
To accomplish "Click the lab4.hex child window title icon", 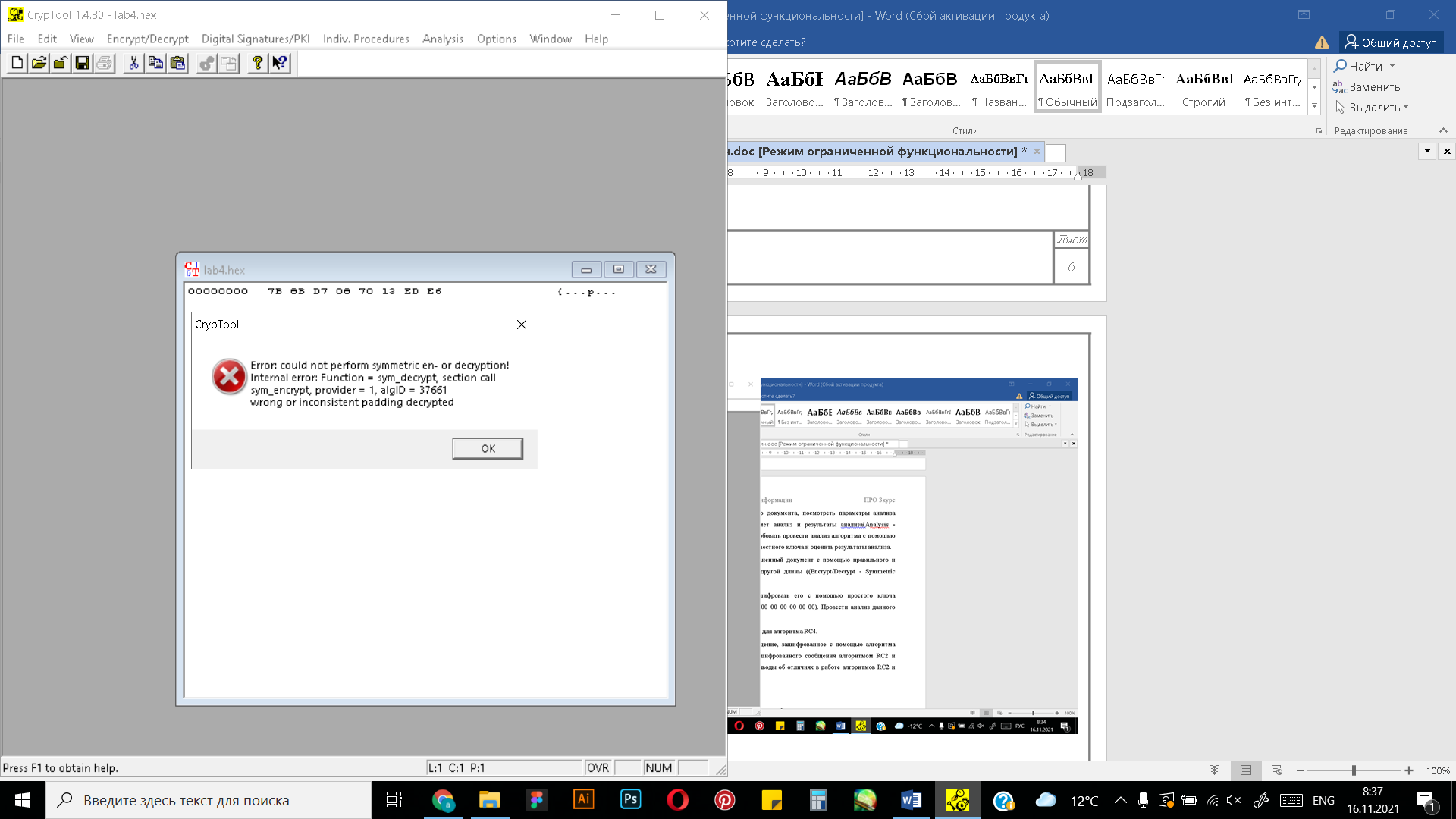I will pyautogui.click(x=192, y=269).
